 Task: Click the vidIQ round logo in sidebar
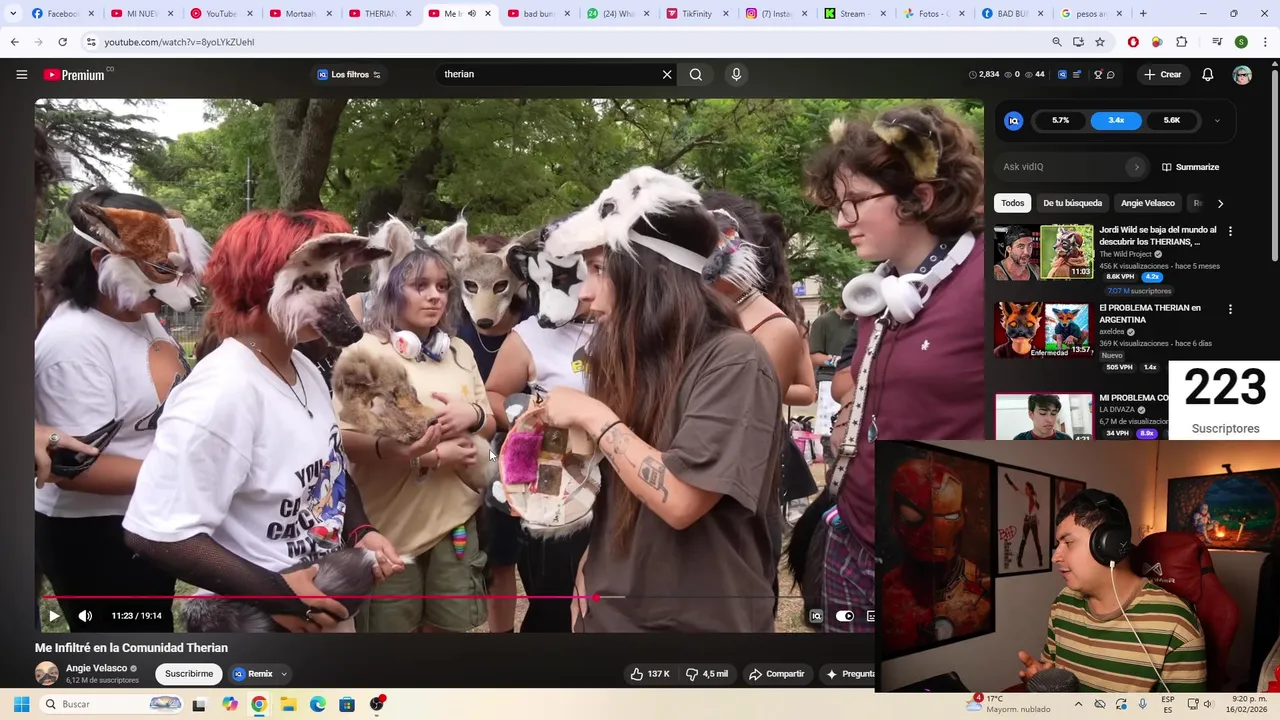[1013, 121]
